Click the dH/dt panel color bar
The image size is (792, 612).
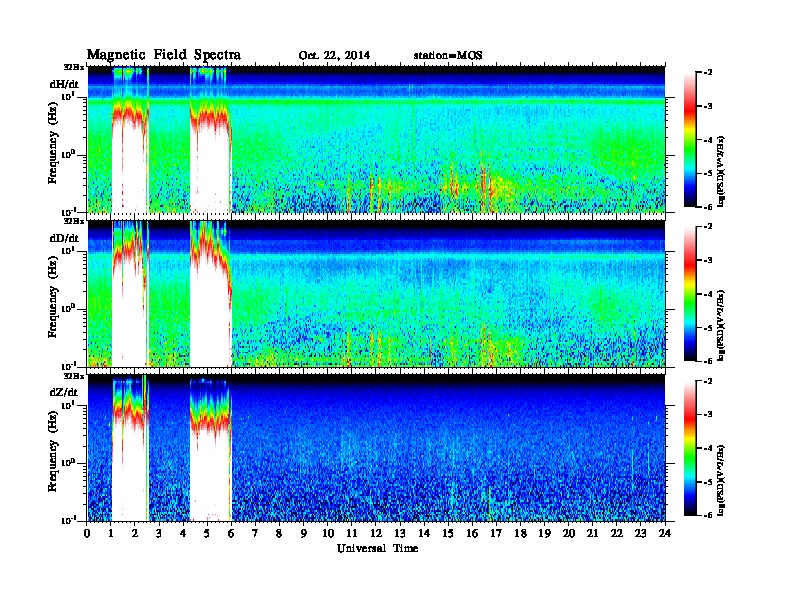pos(690,140)
